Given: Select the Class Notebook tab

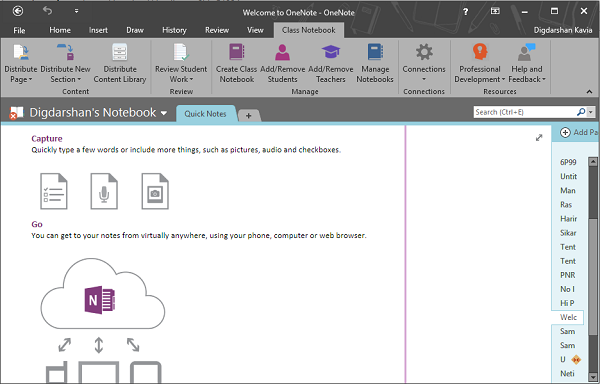Looking at the screenshot, I should point(308,30).
